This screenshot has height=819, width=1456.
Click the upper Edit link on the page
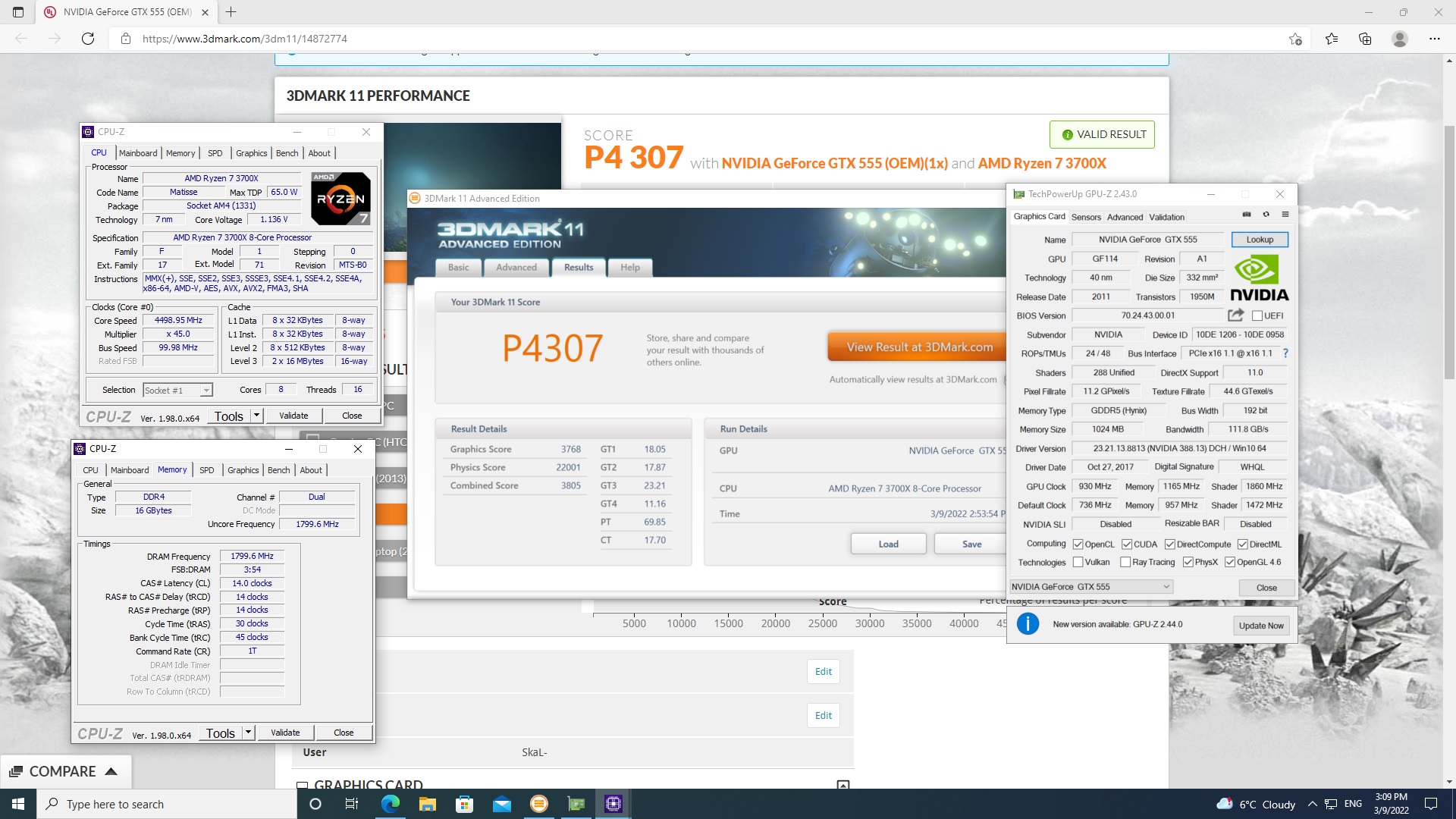tap(824, 671)
